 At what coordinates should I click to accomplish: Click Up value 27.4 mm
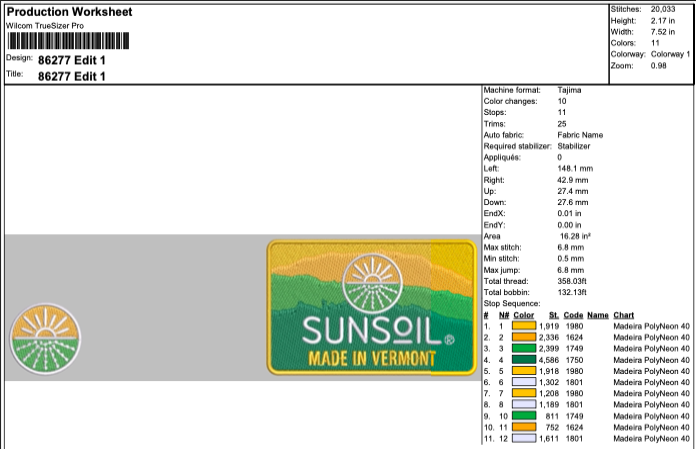[x=573, y=191]
